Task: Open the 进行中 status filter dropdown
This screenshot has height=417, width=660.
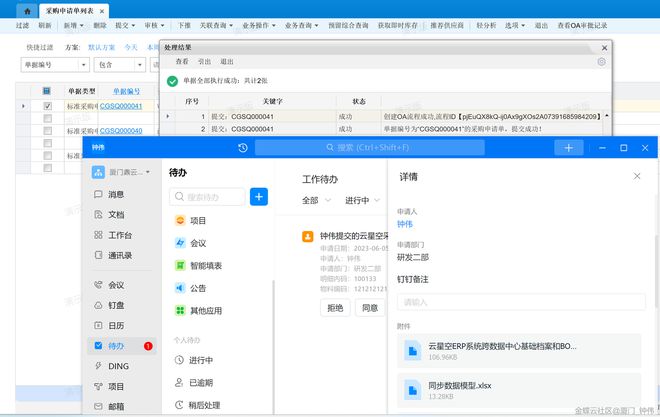Action: [x=362, y=200]
